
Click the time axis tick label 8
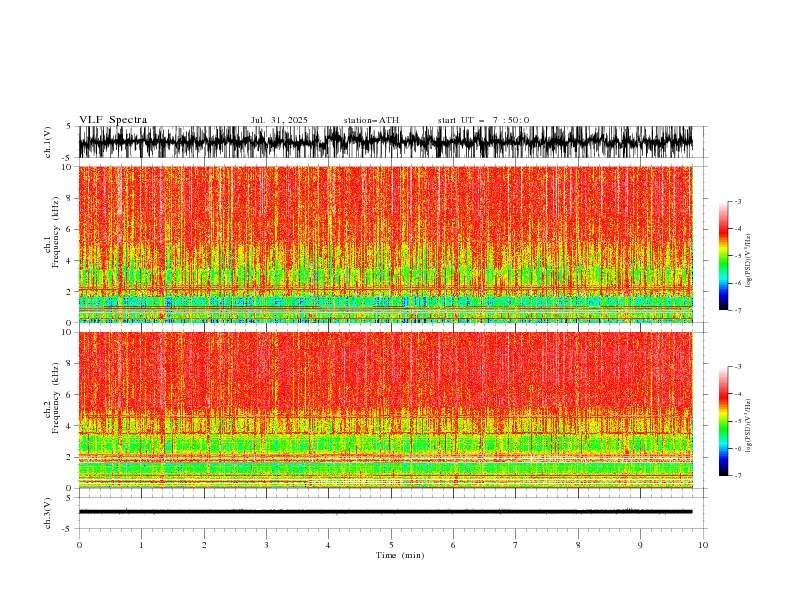click(x=578, y=545)
